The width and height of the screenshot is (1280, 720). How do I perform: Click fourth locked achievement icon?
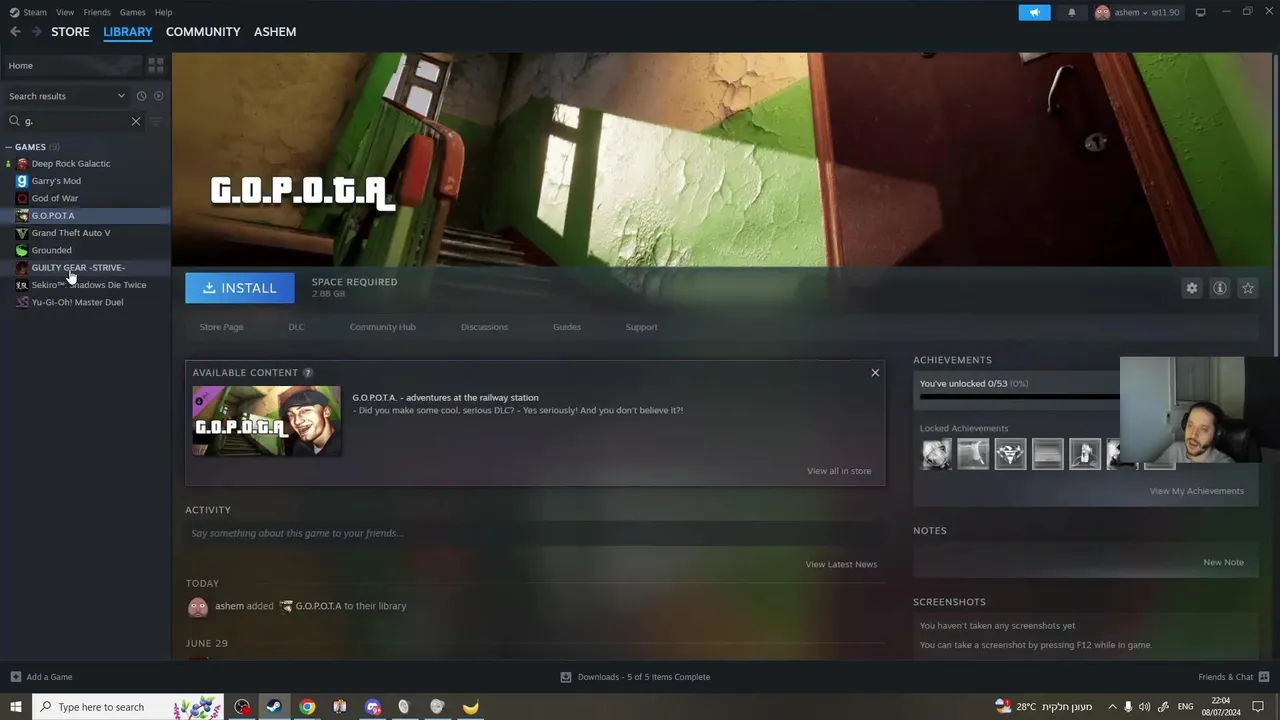[x=1047, y=454]
